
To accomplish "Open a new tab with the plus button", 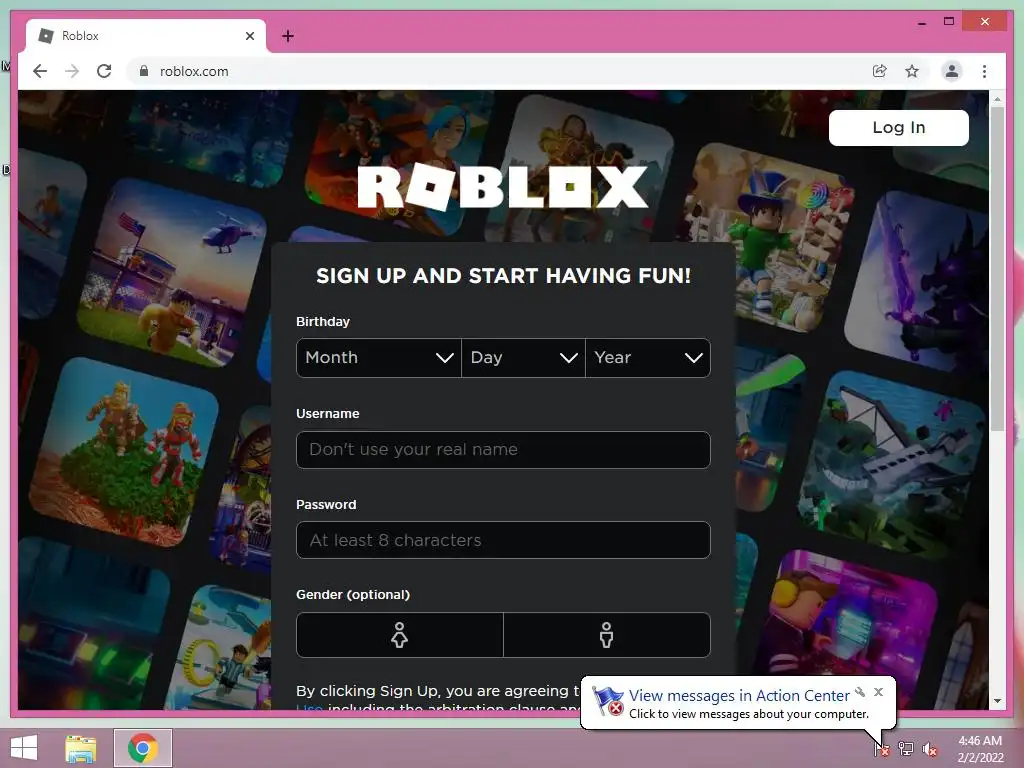I will 287,36.
